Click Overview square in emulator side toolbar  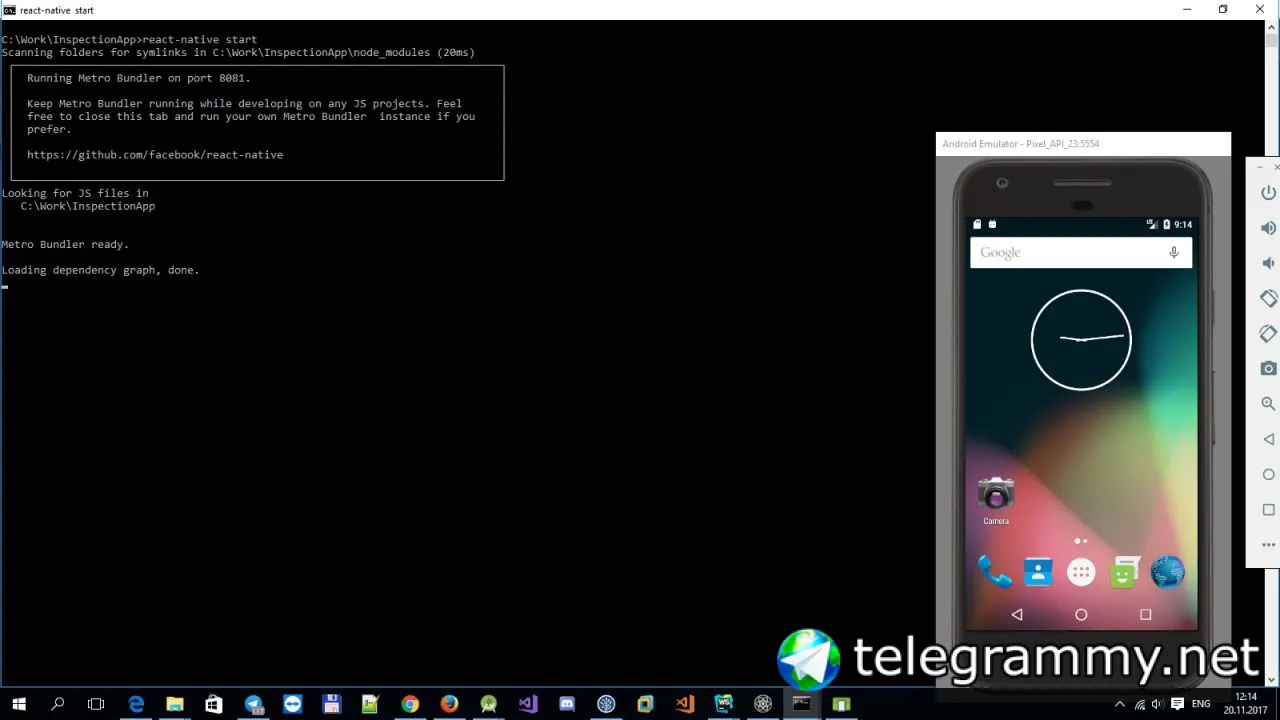click(x=1268, y=509)
